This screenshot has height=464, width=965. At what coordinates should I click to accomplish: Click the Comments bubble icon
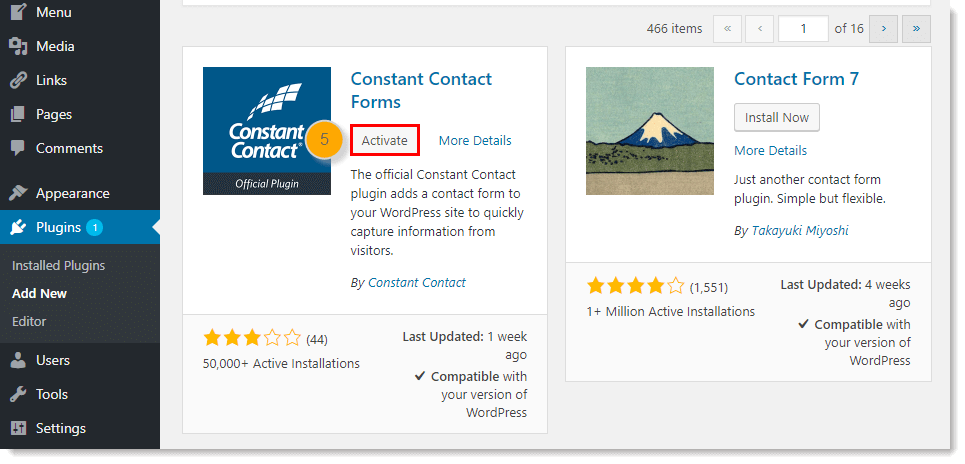pyautogui.click(x=18, y=148)
